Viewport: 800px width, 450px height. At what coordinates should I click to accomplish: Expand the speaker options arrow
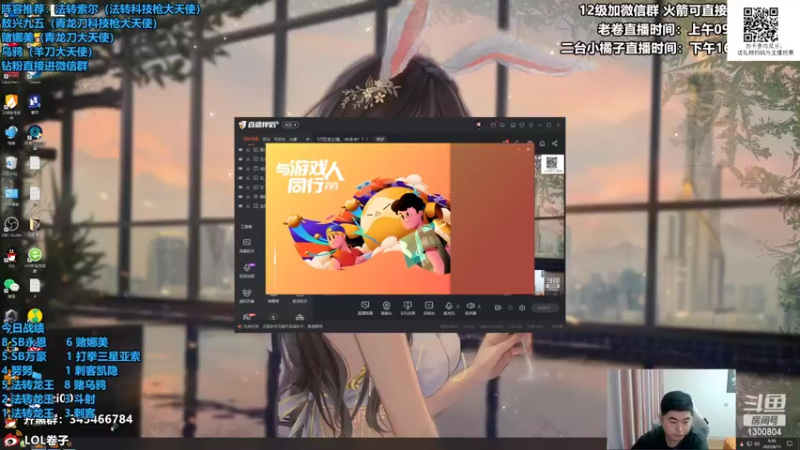click(x=479, y=306)
